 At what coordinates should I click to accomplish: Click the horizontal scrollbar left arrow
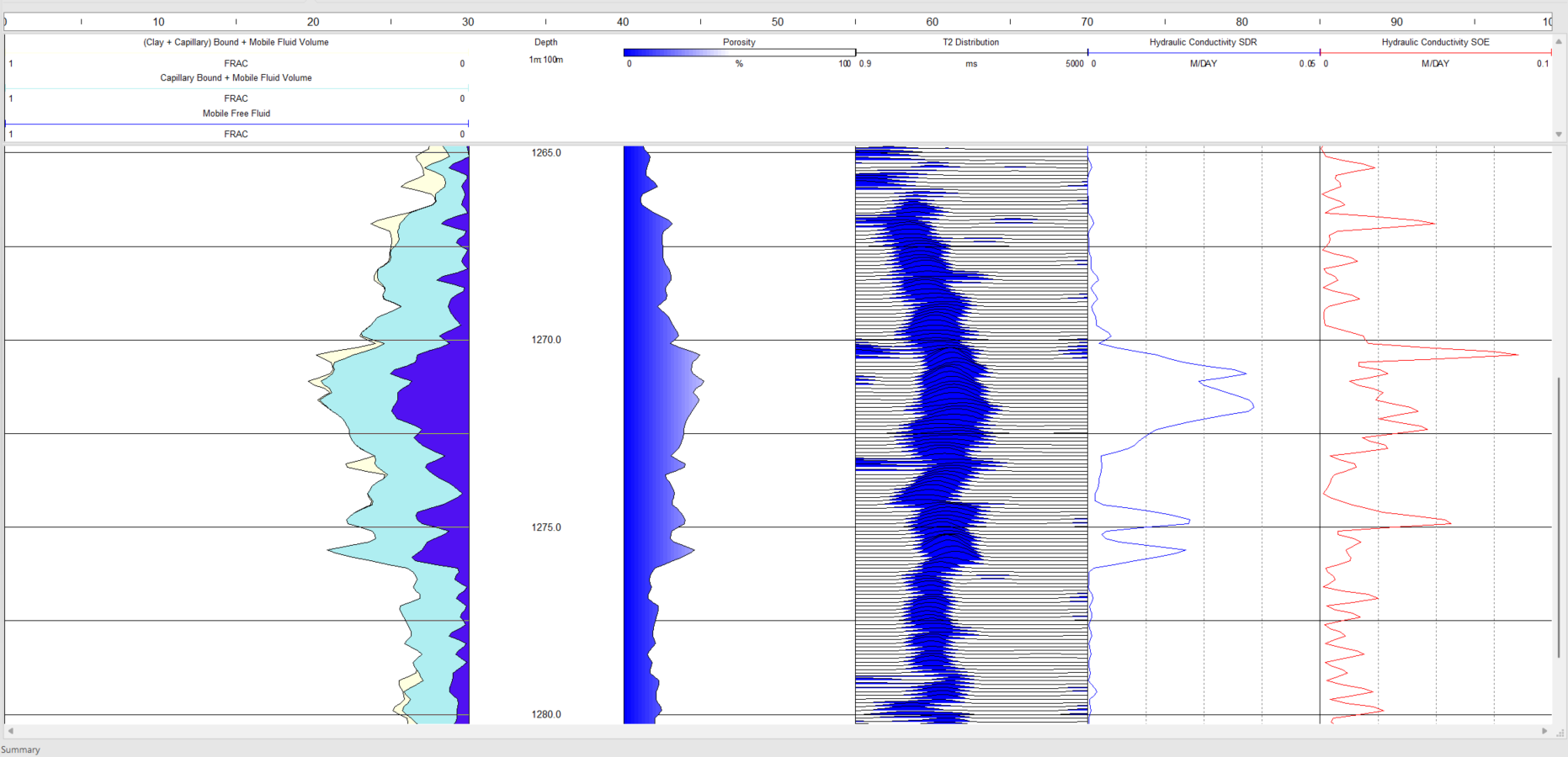coord(11,731)
